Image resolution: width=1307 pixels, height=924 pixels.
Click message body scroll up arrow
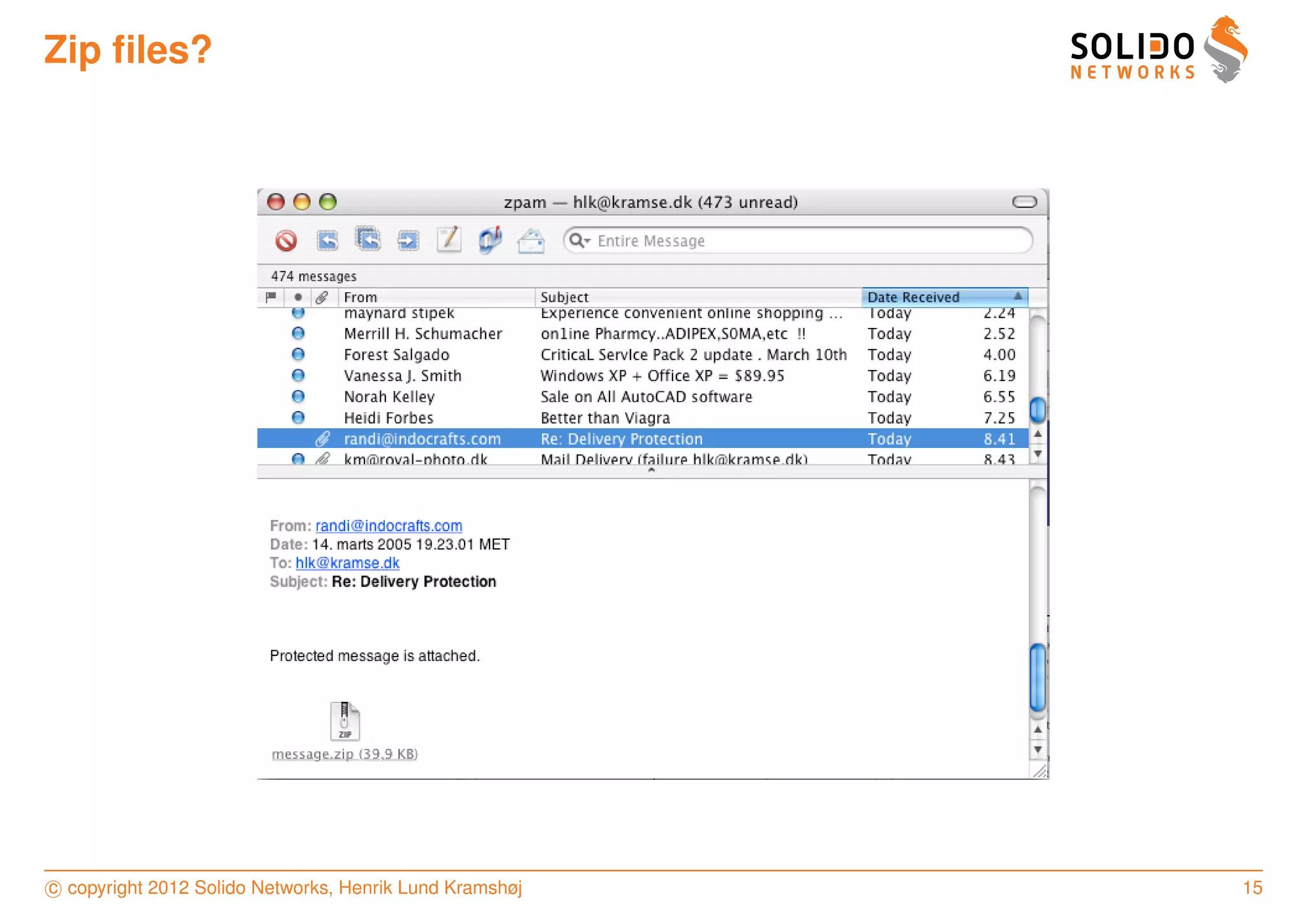tap(1038, 729)
